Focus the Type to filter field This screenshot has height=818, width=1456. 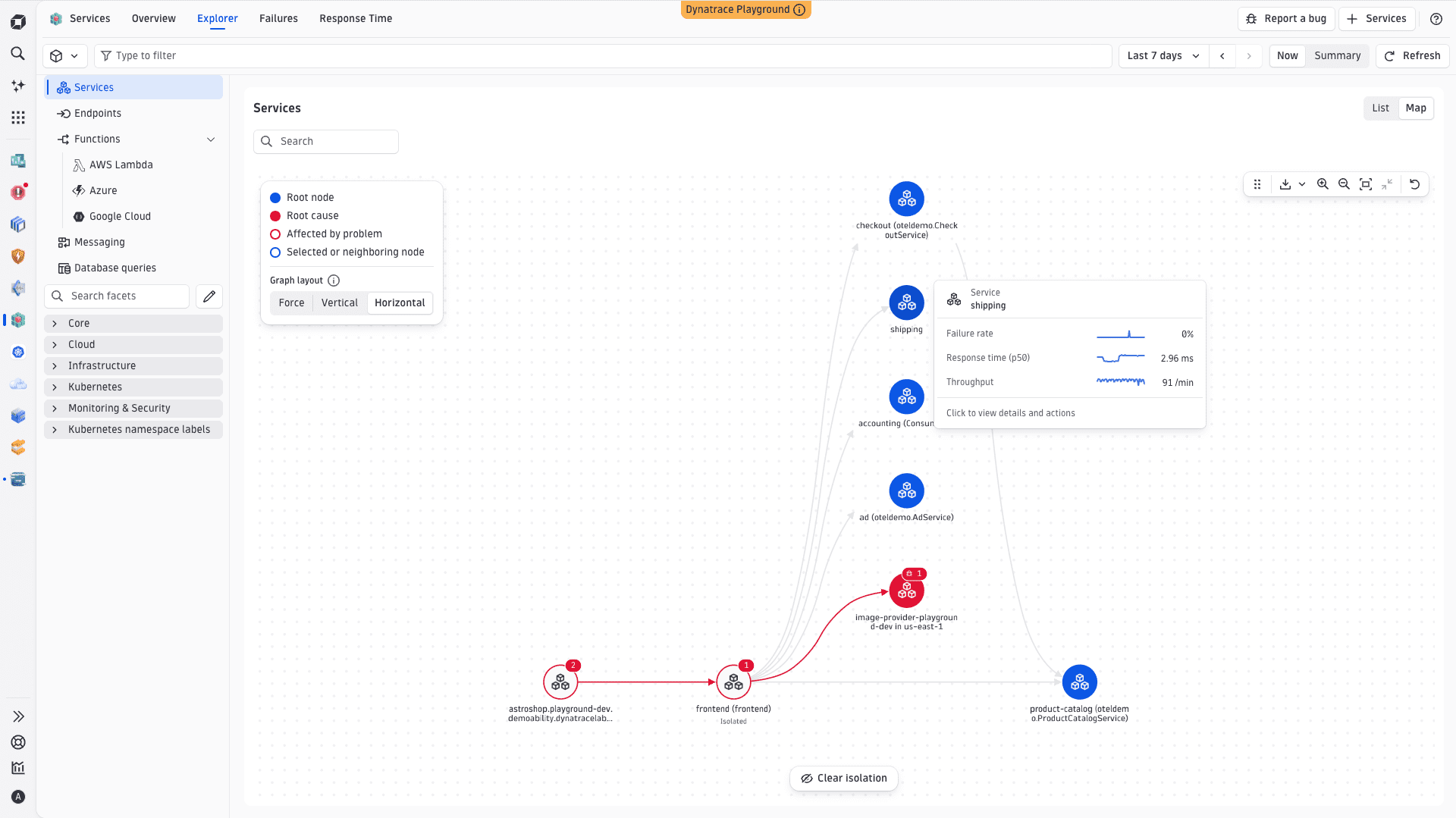(x=603, y=56)
